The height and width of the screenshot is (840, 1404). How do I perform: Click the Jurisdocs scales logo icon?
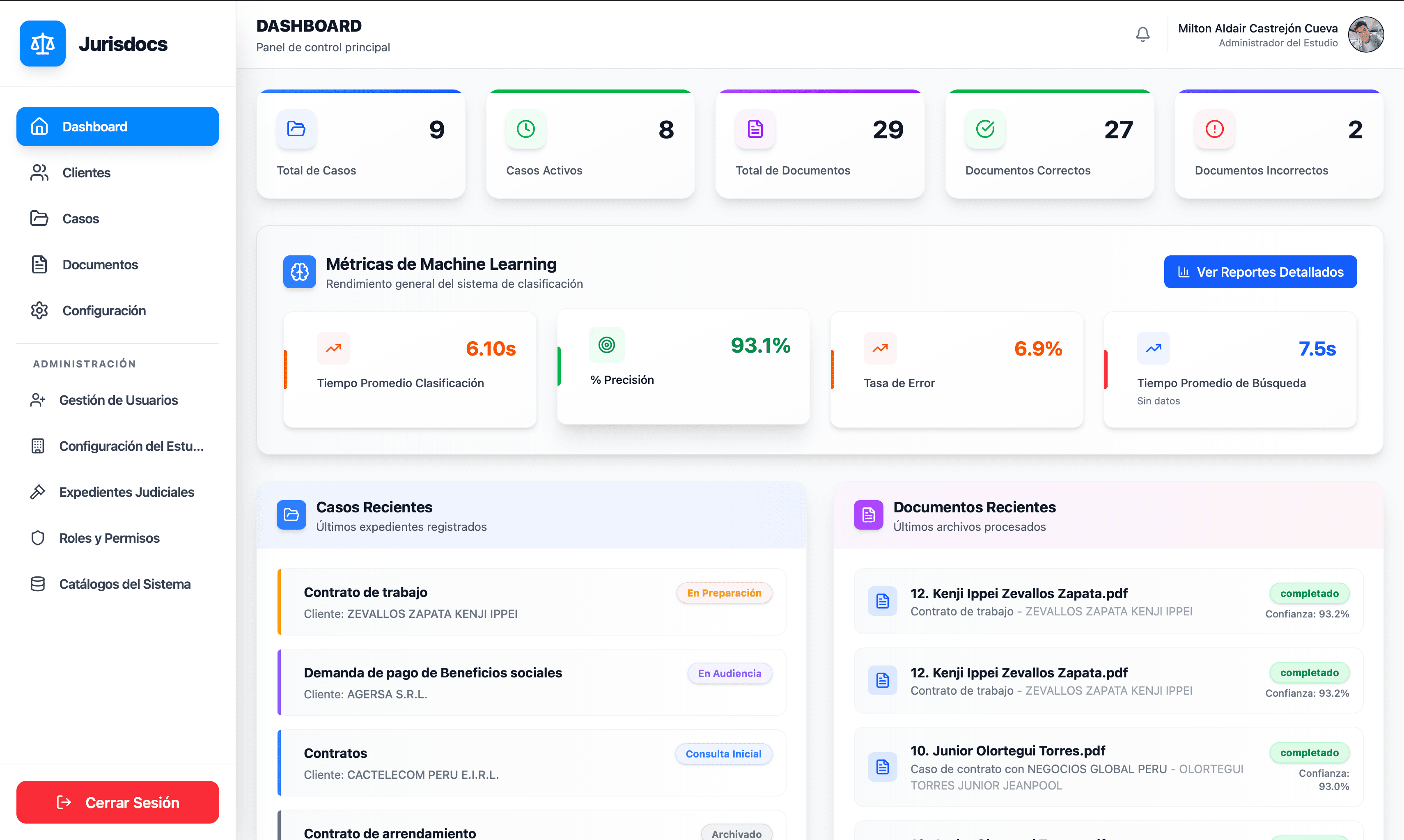tap(42, 44)
